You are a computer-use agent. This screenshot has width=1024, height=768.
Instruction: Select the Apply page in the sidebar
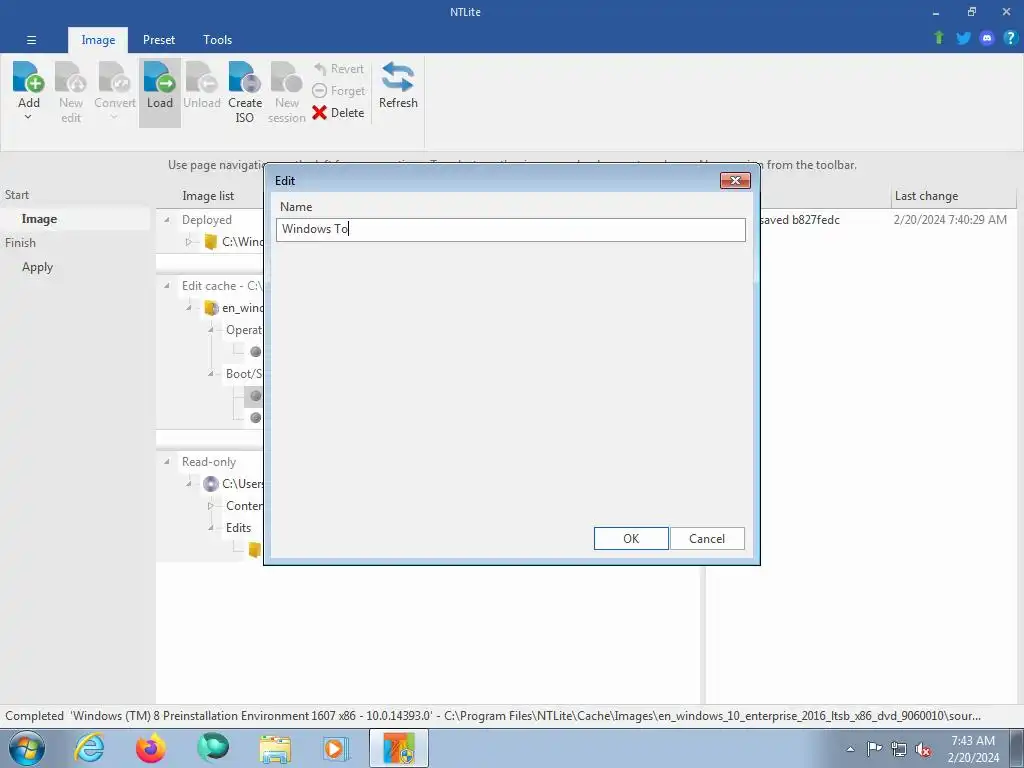tap(37, 267)
